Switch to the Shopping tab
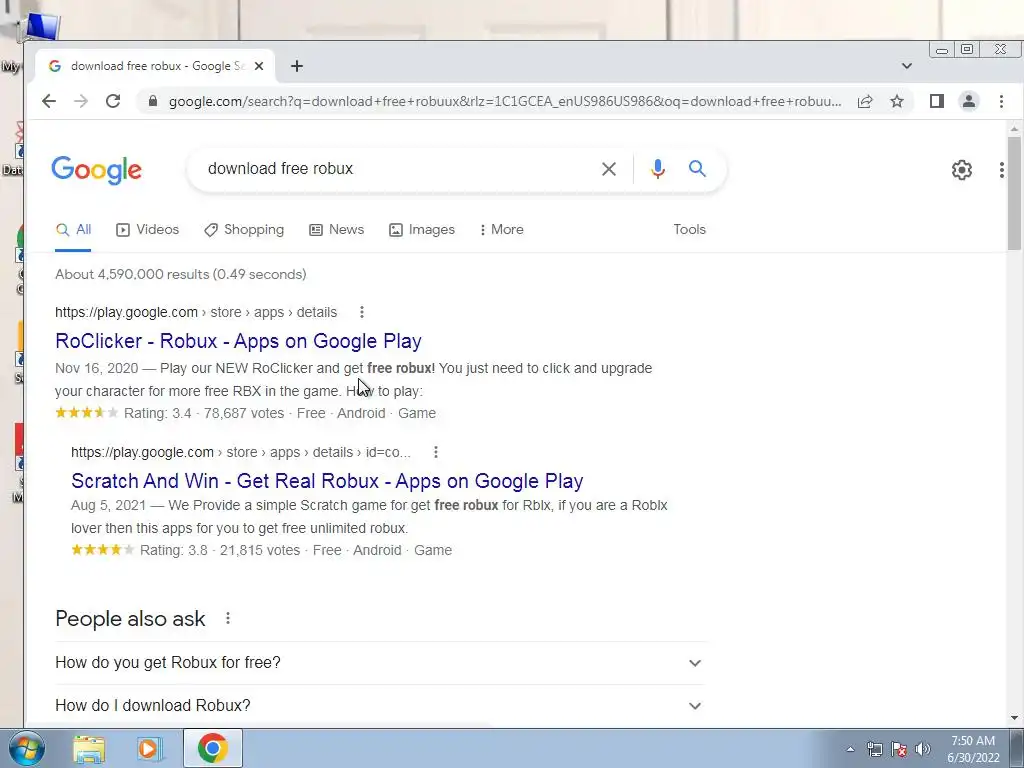 tap(244, 230)
